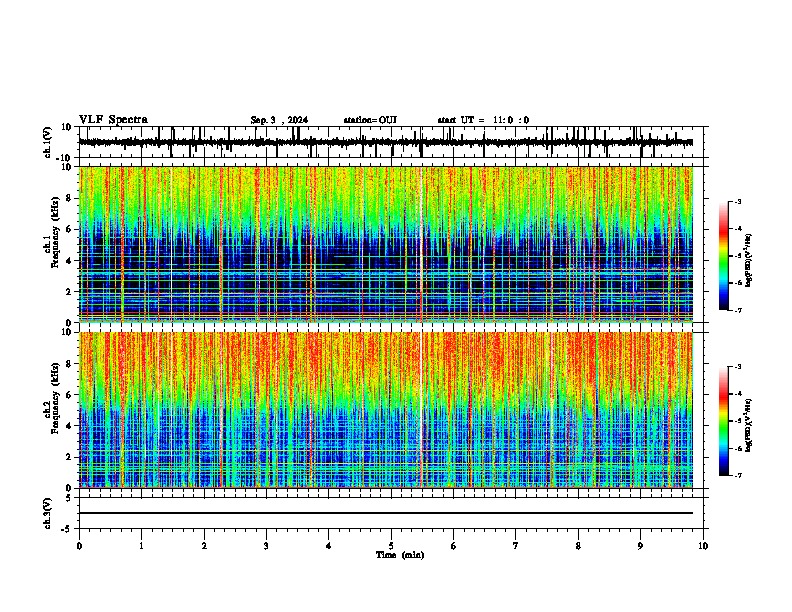Click the ch.1 spectrogram color scale bar

(723, 255)
